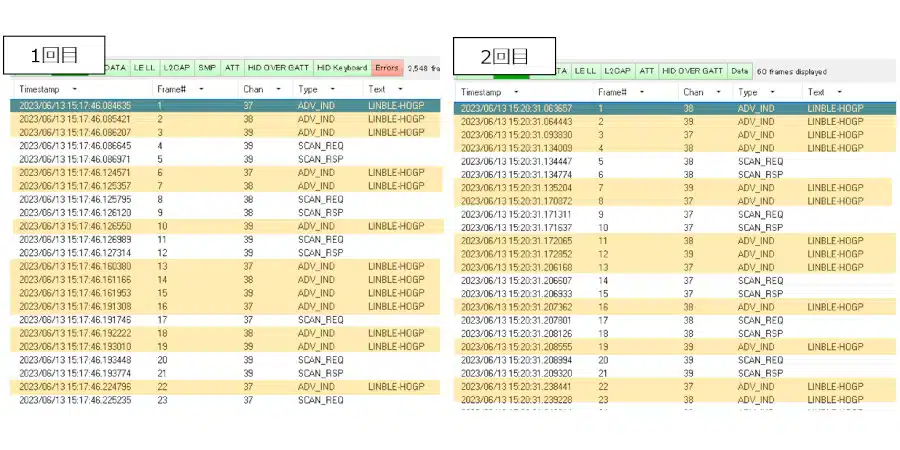This screenshot has width=900, height=450.
Task: Switch to the HID Keyboard tab
Action: (x=342, y=68)
